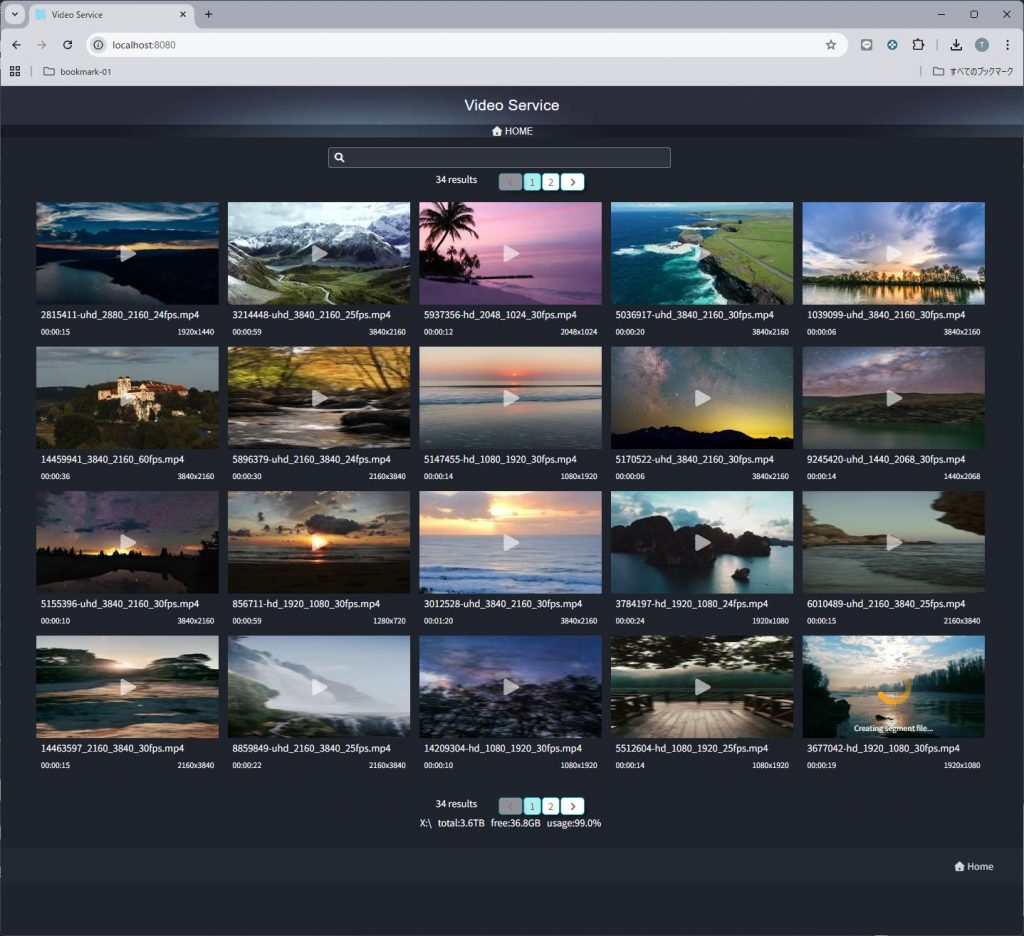Image resolution: width=1024 pixels, height=936 pixels.
Task: Select page 2 in bottom pagination
Action: point(550,806)
